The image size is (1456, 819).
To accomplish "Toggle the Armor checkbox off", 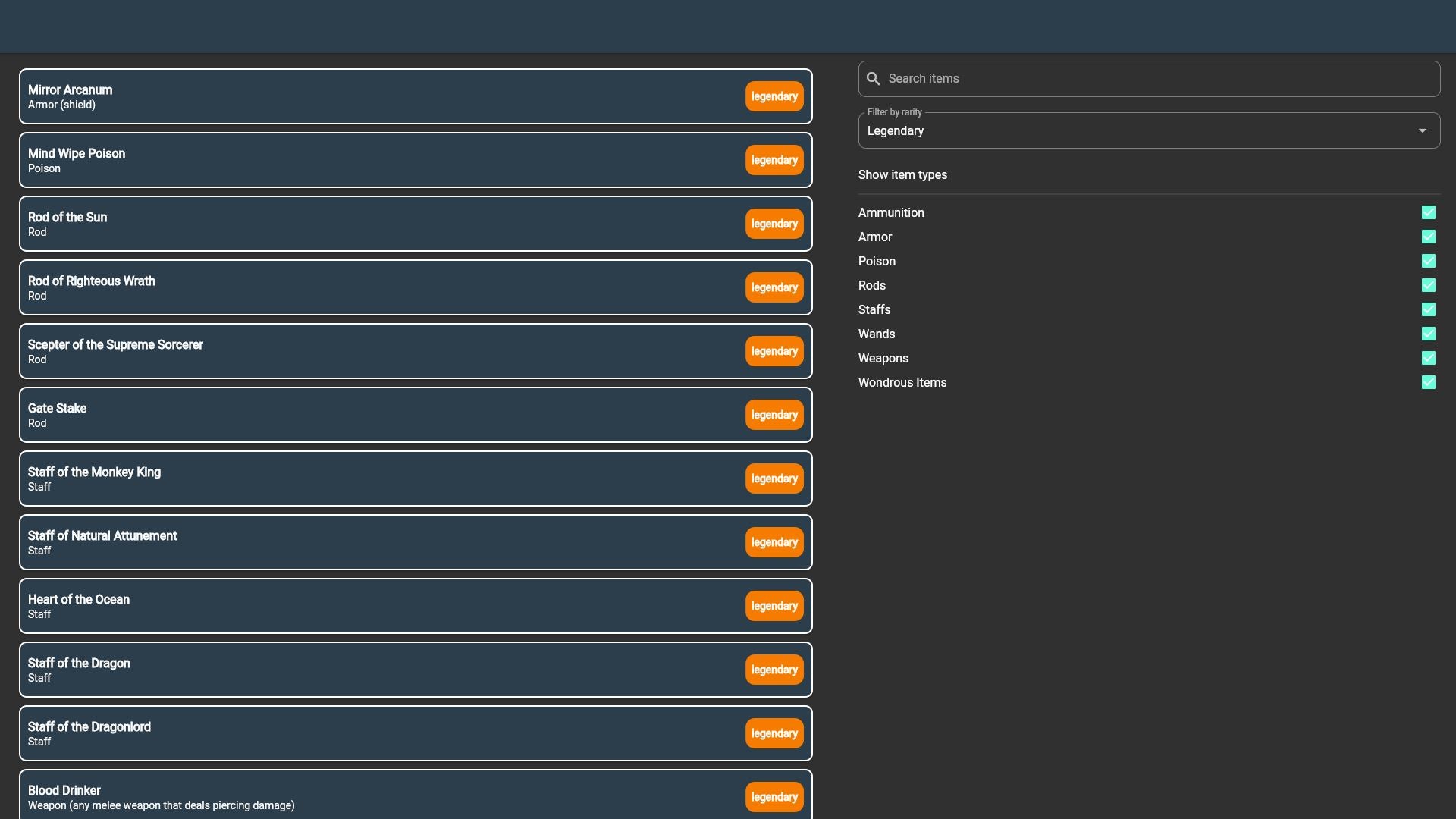I will (x=1428, y=237).
